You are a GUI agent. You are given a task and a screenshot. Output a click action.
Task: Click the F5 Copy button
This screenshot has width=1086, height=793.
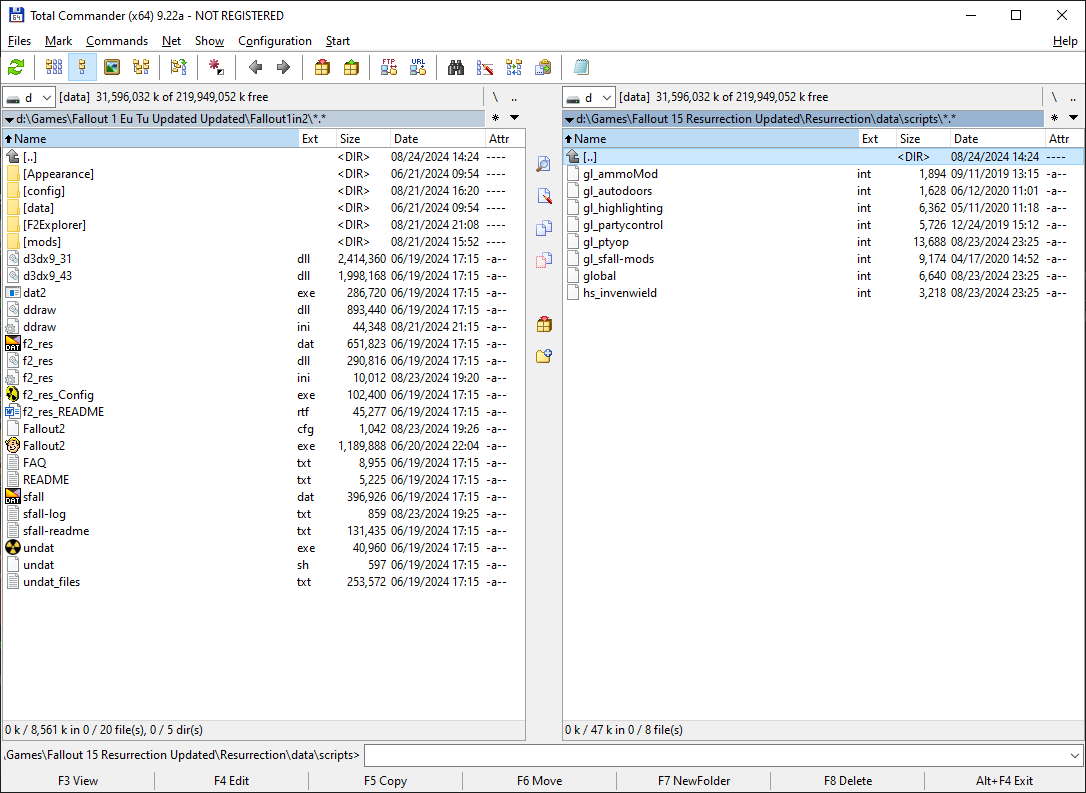385,781
